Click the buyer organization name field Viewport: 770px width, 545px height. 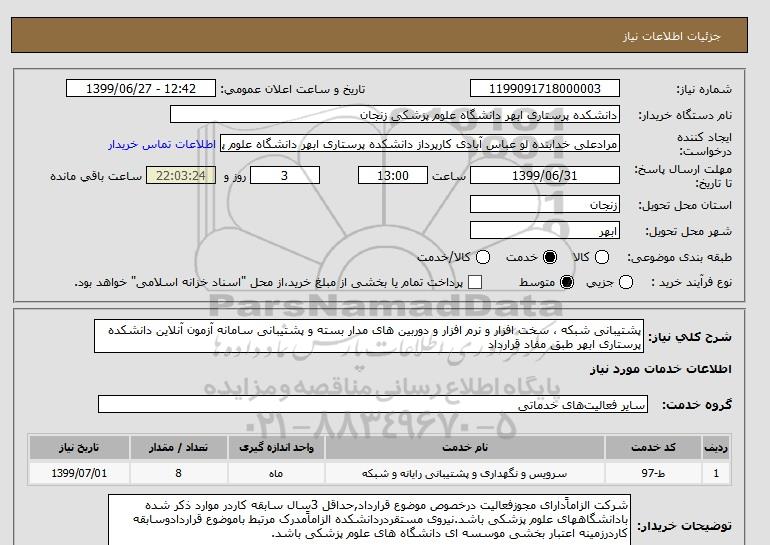(x=395, y=115)
